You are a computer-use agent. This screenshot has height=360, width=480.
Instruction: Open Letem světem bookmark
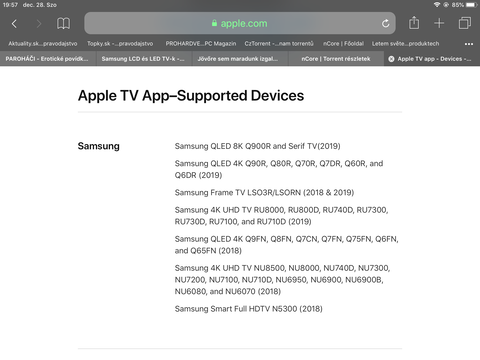[405, 44]
